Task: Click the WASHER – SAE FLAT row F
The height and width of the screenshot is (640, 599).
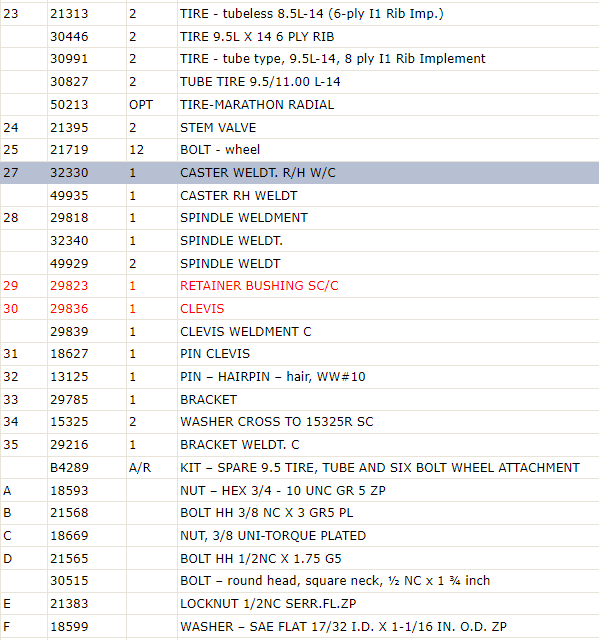Action: 300,626
